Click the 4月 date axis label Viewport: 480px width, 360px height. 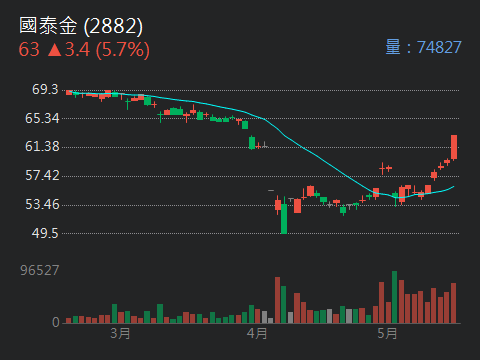pyautogui.click(x=257, y=333)
